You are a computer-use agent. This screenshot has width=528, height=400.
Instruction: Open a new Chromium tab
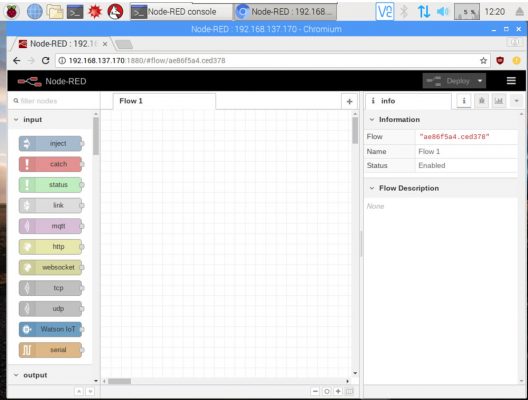(124, 44)
